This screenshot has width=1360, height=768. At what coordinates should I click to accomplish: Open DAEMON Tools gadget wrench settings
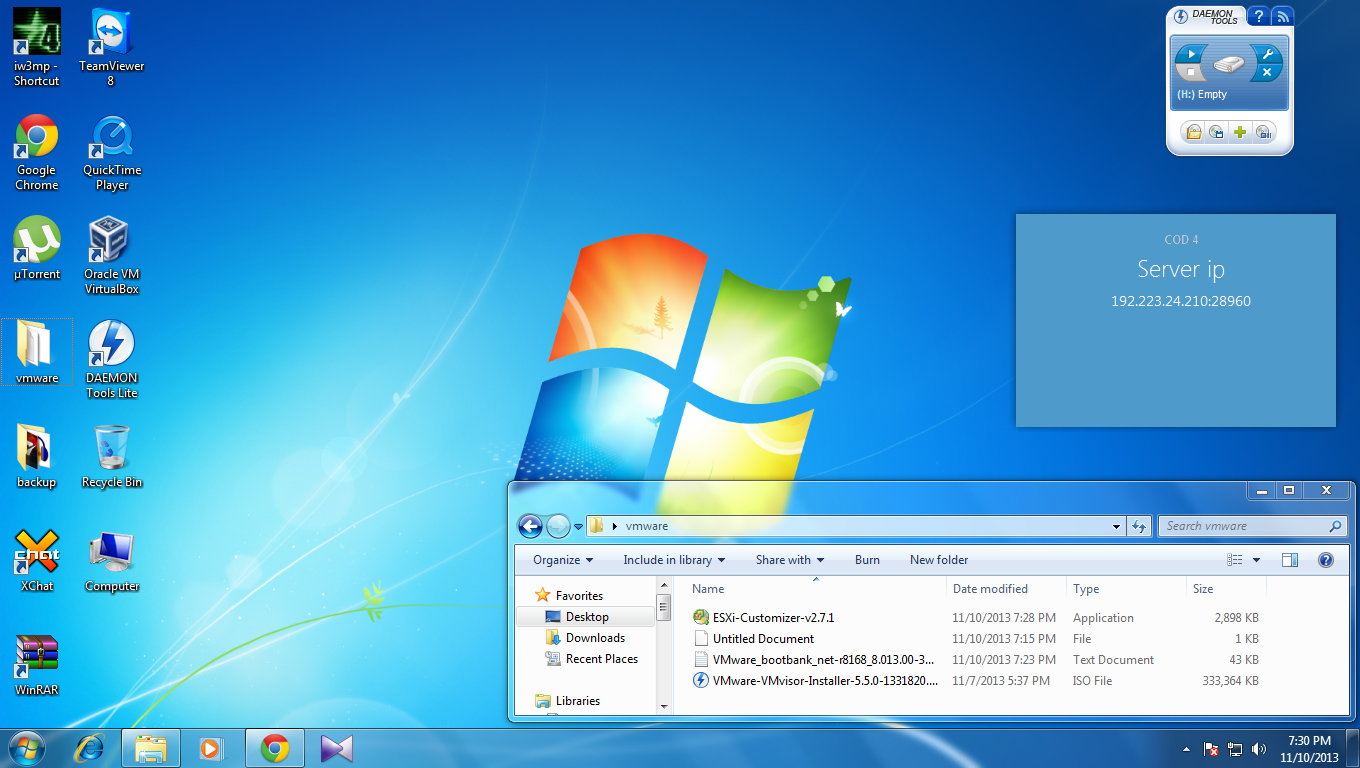point(1267,54)
